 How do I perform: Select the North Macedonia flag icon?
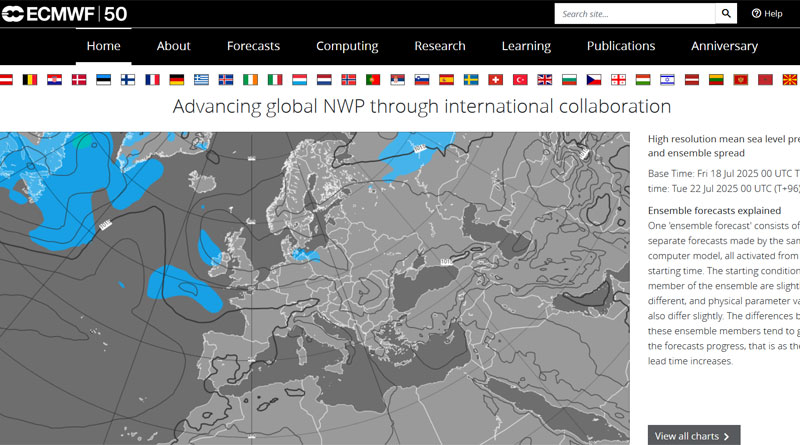[x=789, y=80]
